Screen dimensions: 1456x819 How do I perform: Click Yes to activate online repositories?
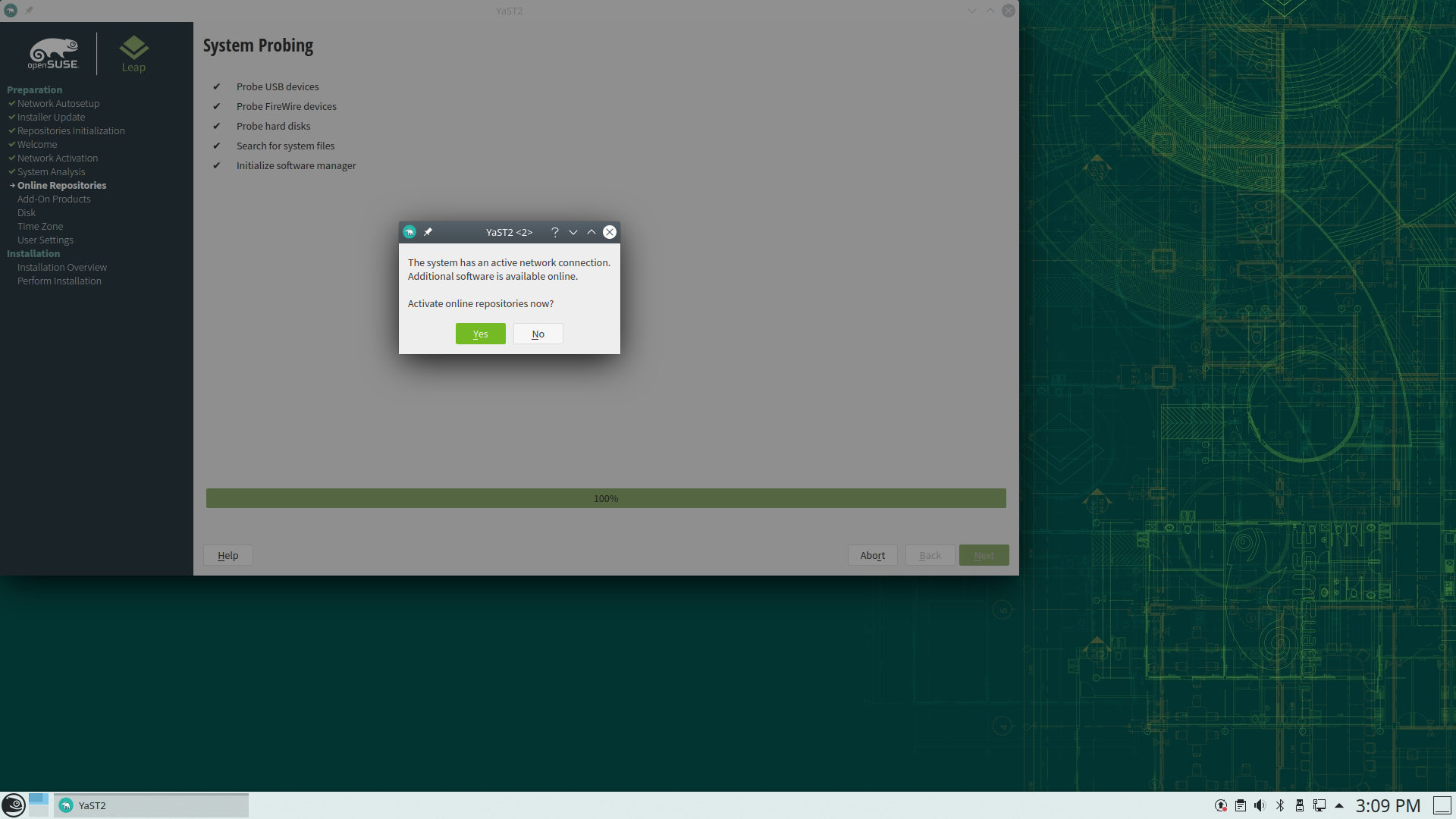[480, 334]
